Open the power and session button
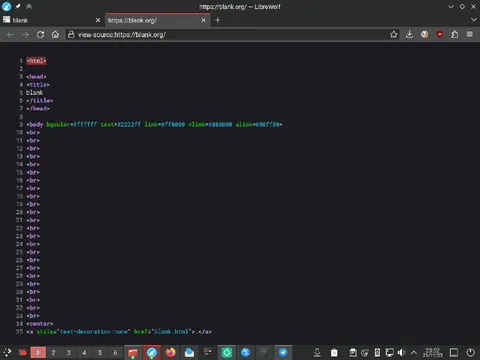The height and width of the screenshot is (360, 480). 471,352
